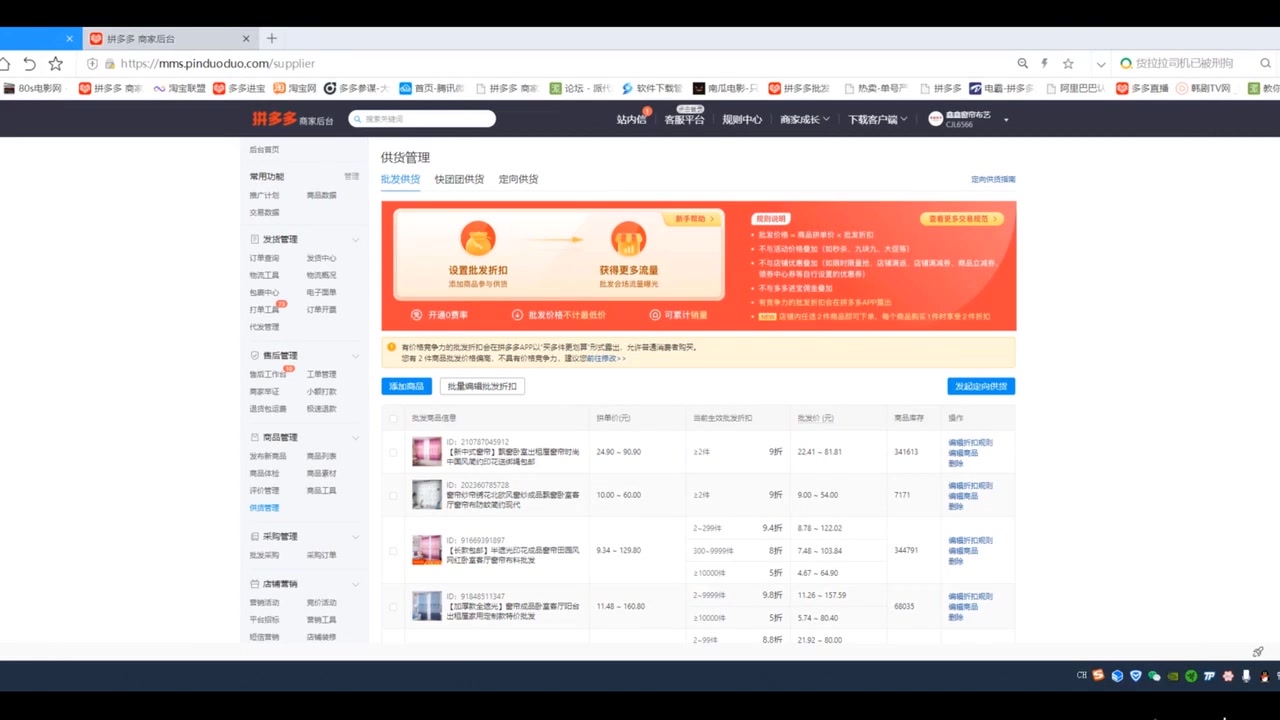This screenshot has height=720, width=1280.
Task: Expand the browser address bar dropdown arrow
Action: tap(1101, 64)
